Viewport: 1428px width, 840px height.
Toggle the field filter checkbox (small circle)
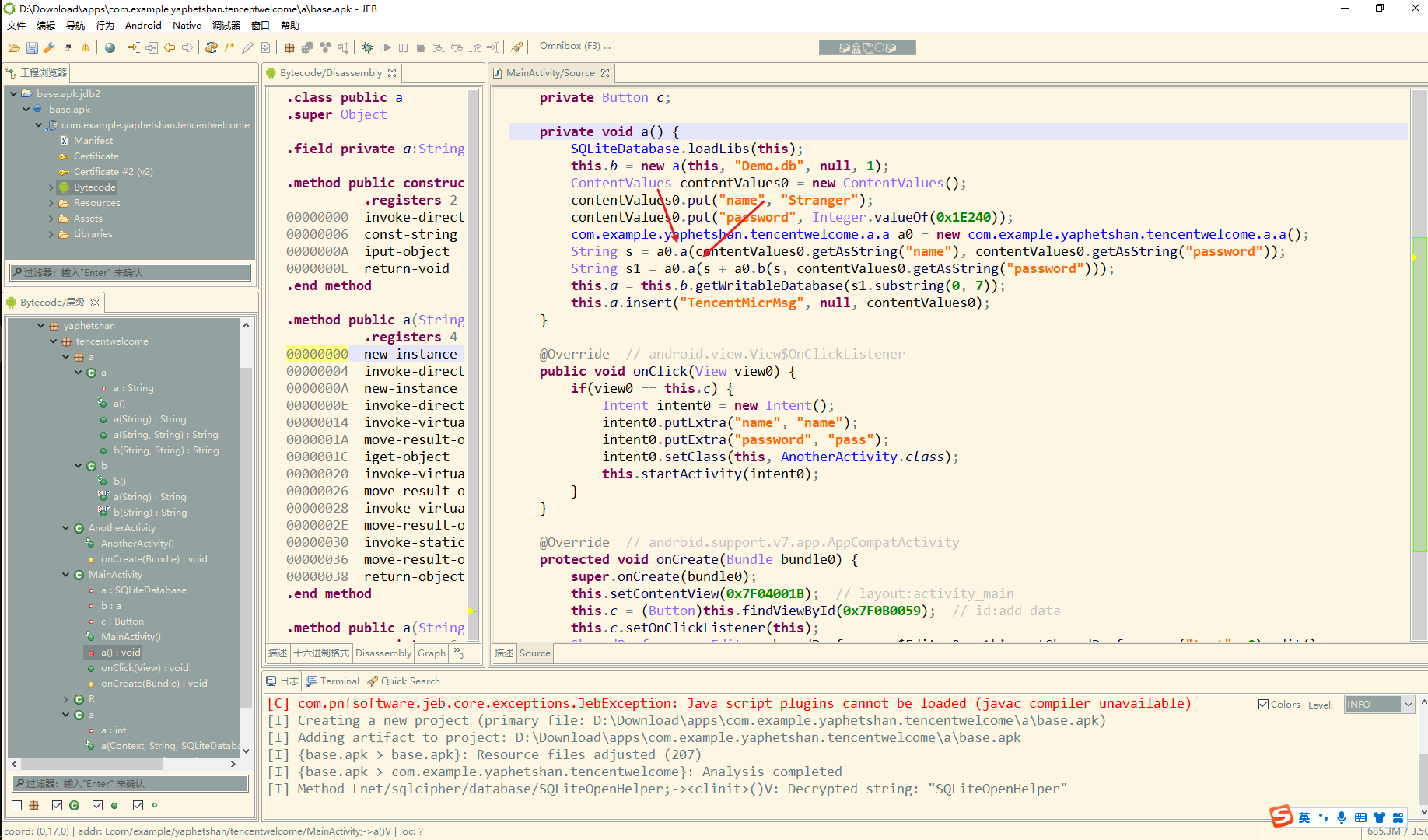pos(138,806)
